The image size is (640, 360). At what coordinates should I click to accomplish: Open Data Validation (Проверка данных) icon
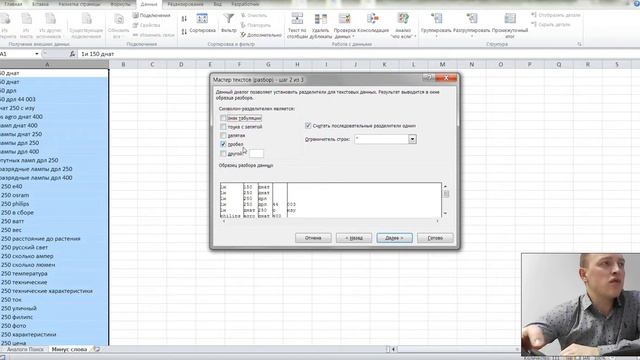344,19
